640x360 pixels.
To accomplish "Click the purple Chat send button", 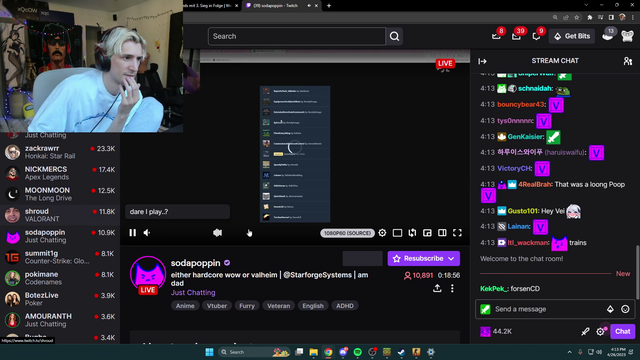I will (623, 331).
